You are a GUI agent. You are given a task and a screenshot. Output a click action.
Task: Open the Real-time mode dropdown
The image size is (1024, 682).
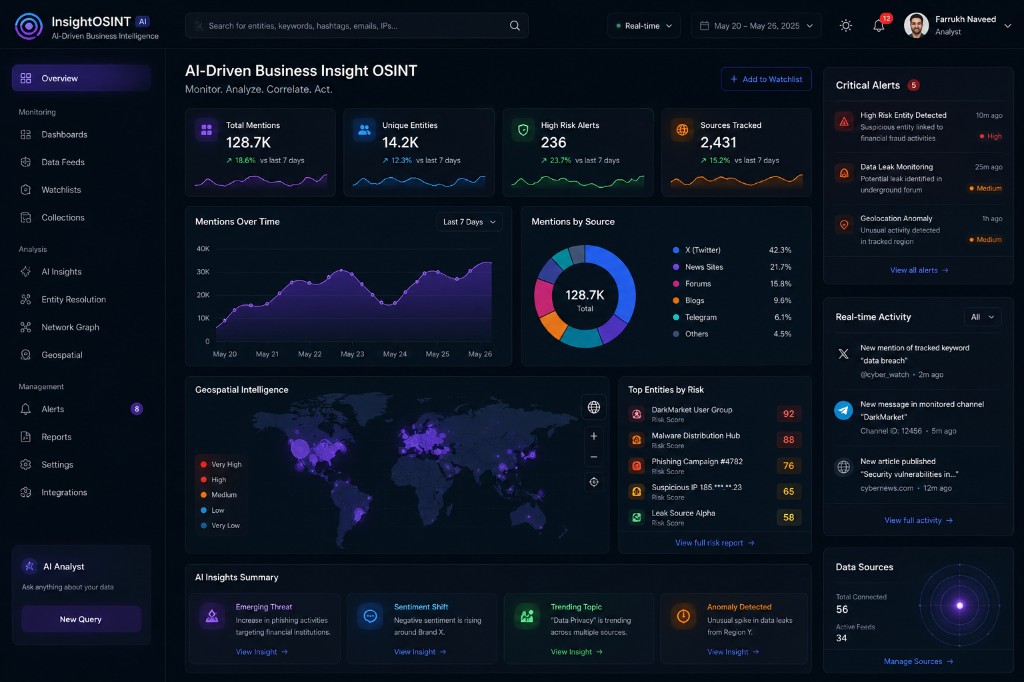644,25
